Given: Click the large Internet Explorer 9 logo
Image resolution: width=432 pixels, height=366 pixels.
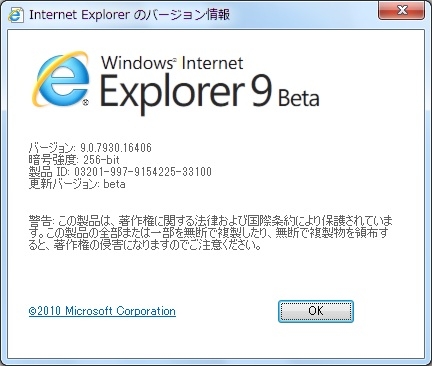Looking at the screenshot, I should click(x=61, y=79).
